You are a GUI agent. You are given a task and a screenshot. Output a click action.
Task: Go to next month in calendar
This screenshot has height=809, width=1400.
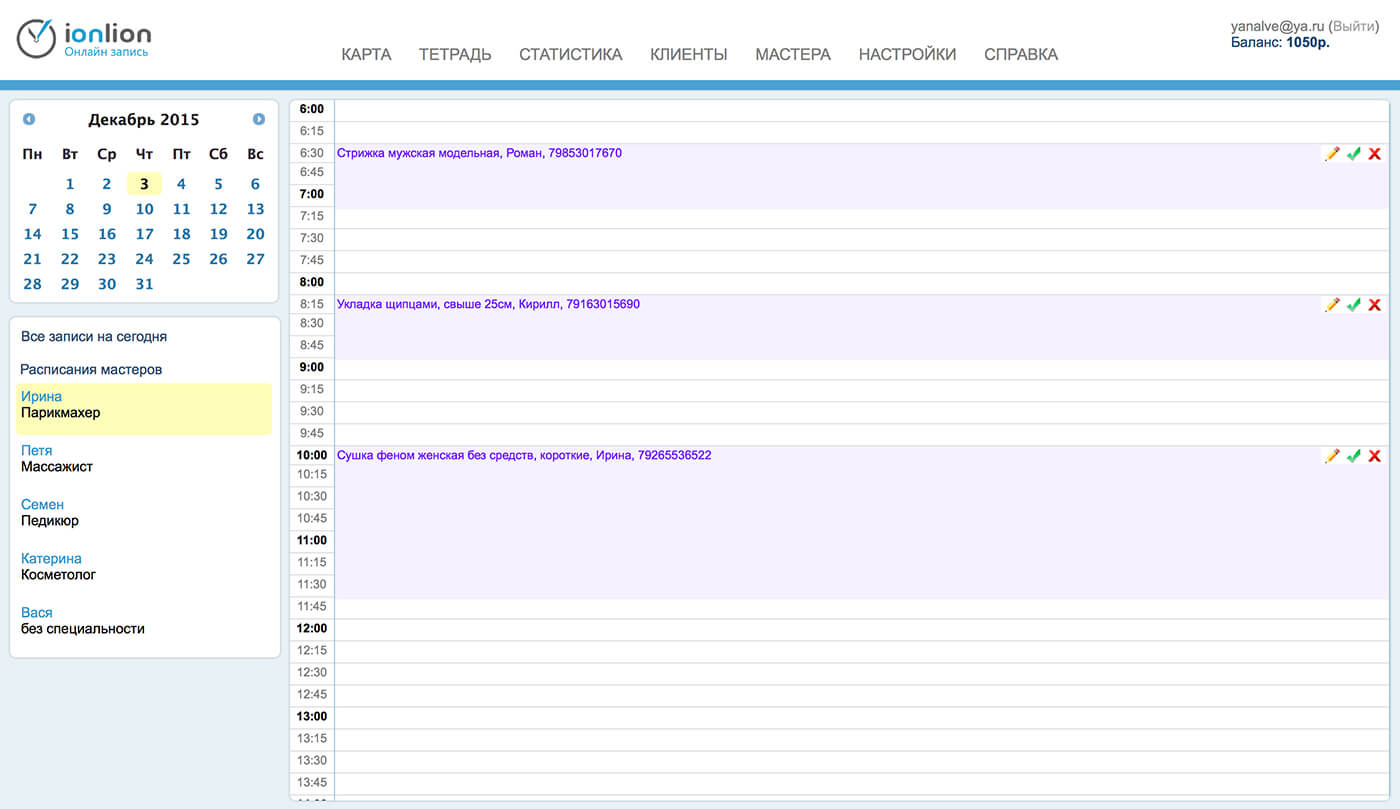[x=259, y=119]
